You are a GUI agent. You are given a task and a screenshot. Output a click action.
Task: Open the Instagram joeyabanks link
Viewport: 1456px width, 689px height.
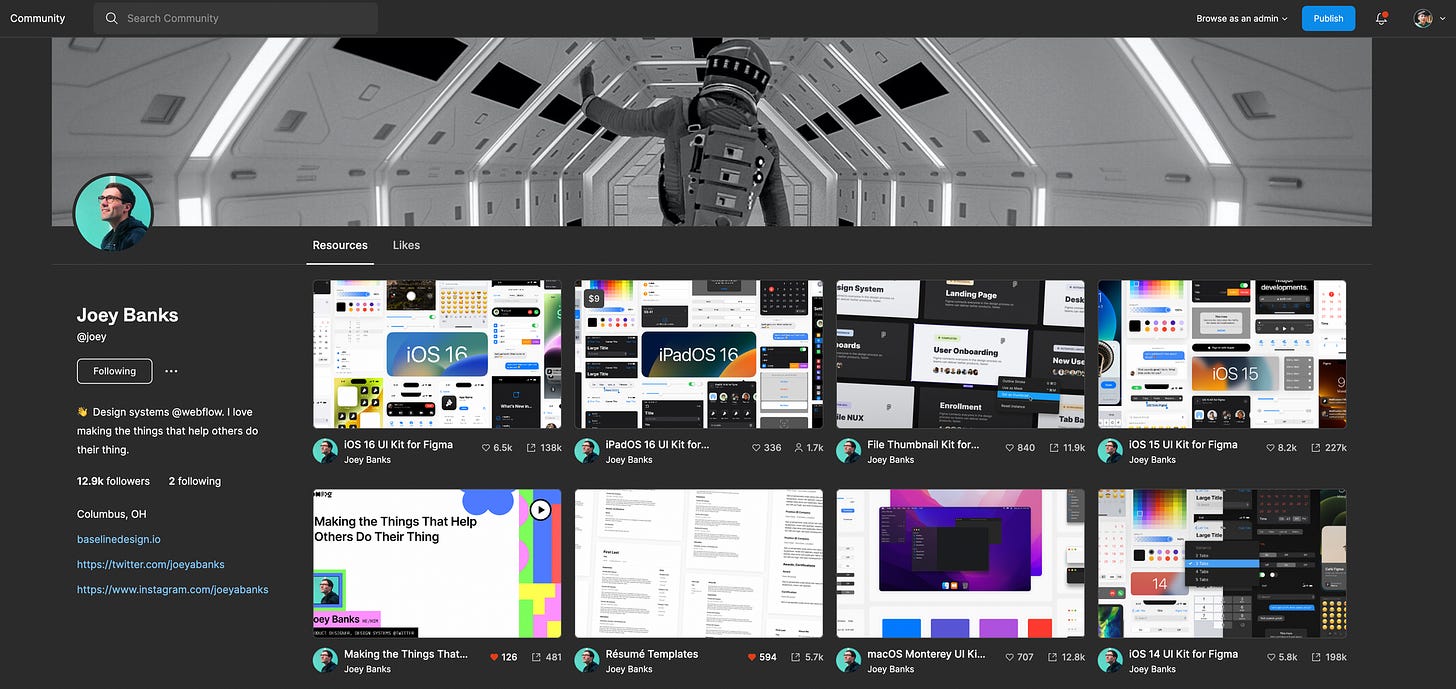click(x=173, y=590)
